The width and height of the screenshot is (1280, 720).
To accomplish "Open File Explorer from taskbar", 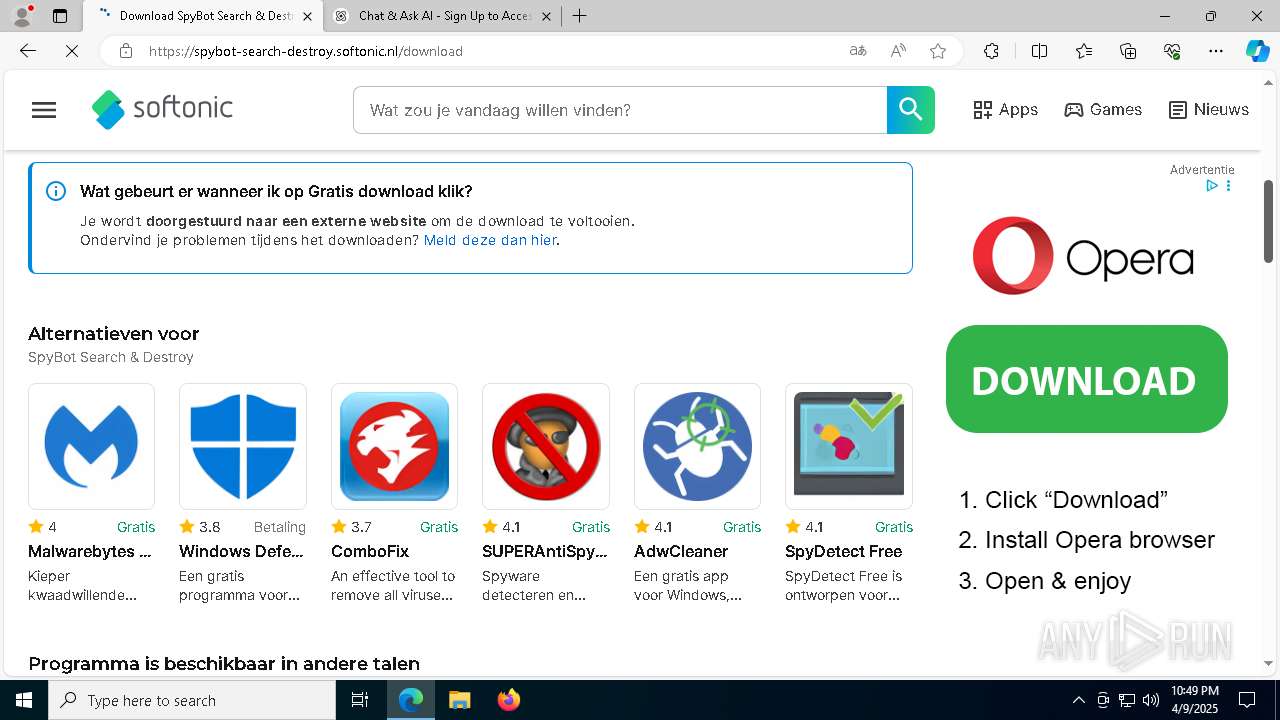I will tap(459, 700).
